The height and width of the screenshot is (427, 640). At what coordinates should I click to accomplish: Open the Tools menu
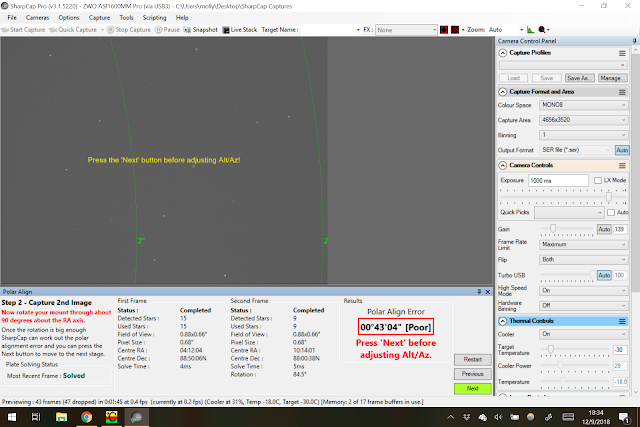coord(127,18)
